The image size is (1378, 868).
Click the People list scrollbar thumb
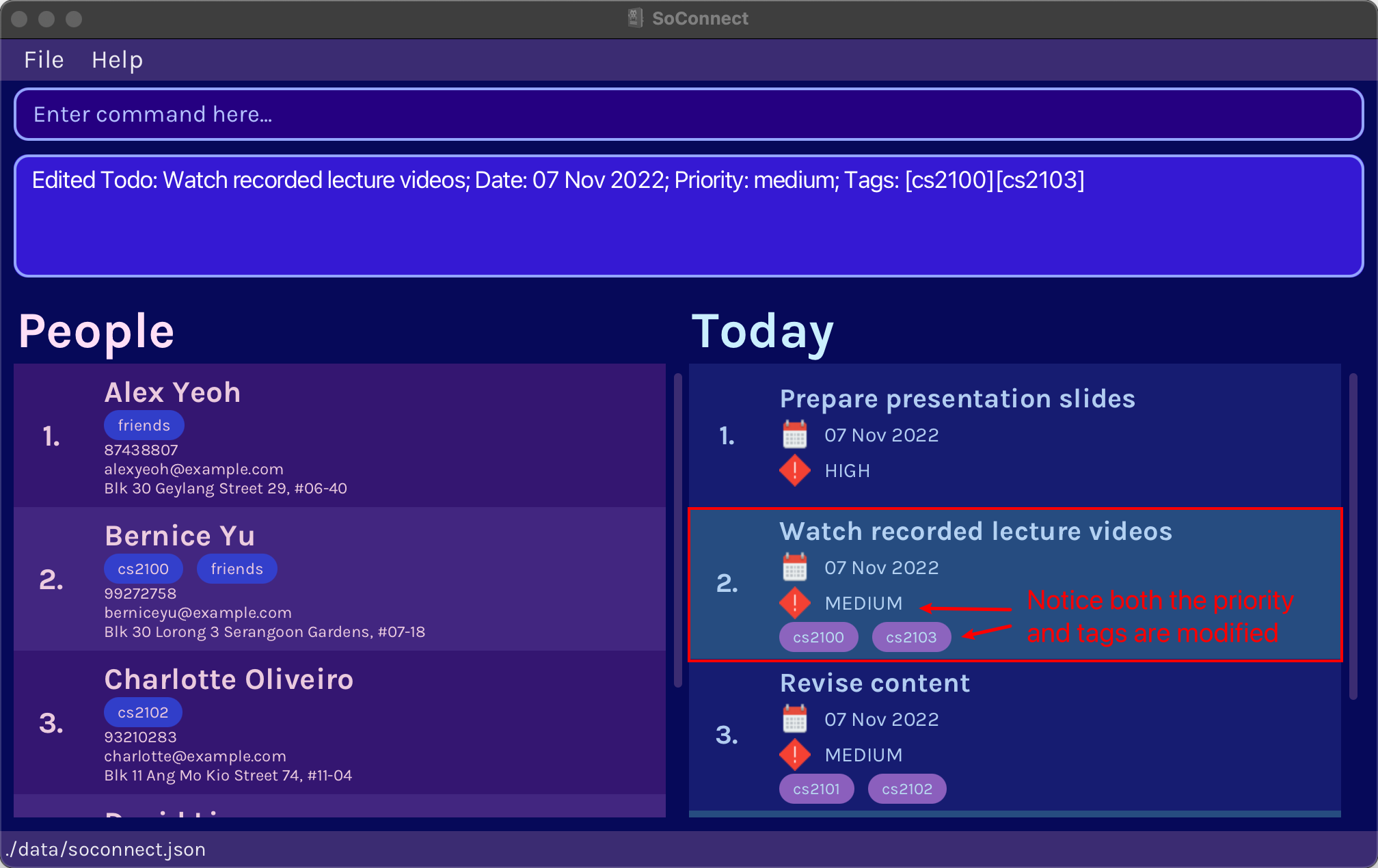[x=677, y=530]
